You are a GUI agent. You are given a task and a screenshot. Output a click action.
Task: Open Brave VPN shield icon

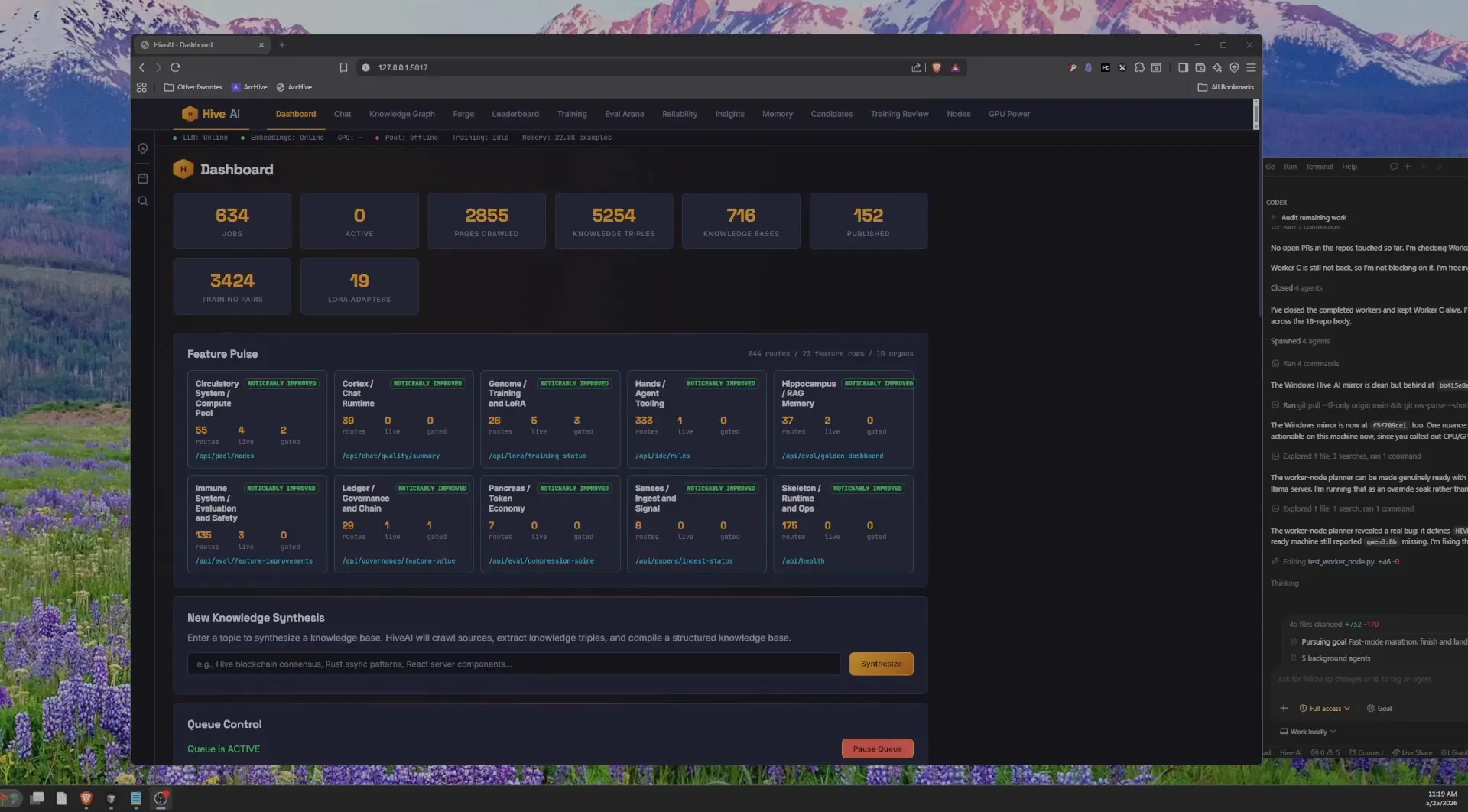click(1233, 67)
